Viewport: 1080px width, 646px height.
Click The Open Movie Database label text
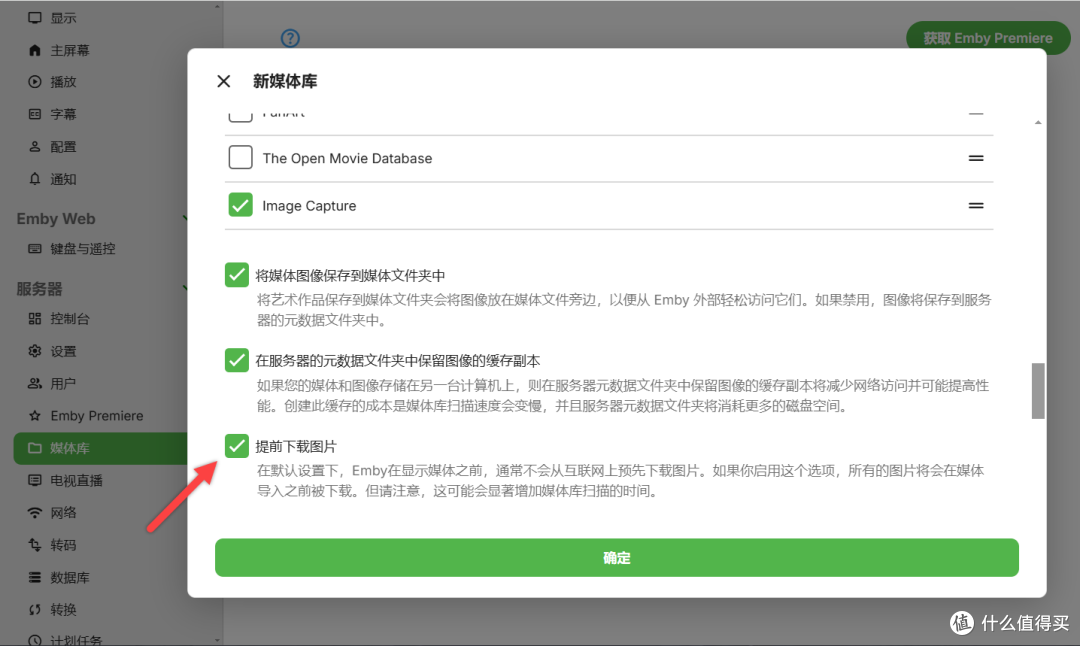point(347,158)
